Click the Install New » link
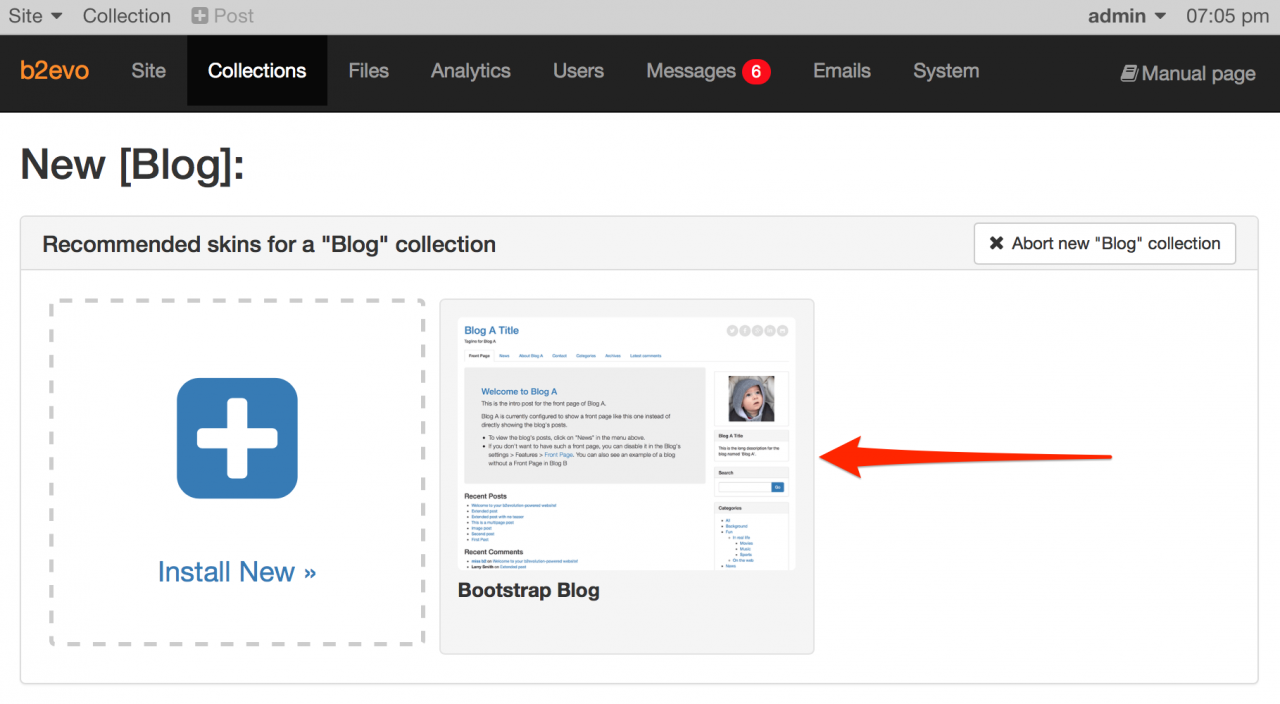Screen dimensions: 1280x704 point(237,572)
